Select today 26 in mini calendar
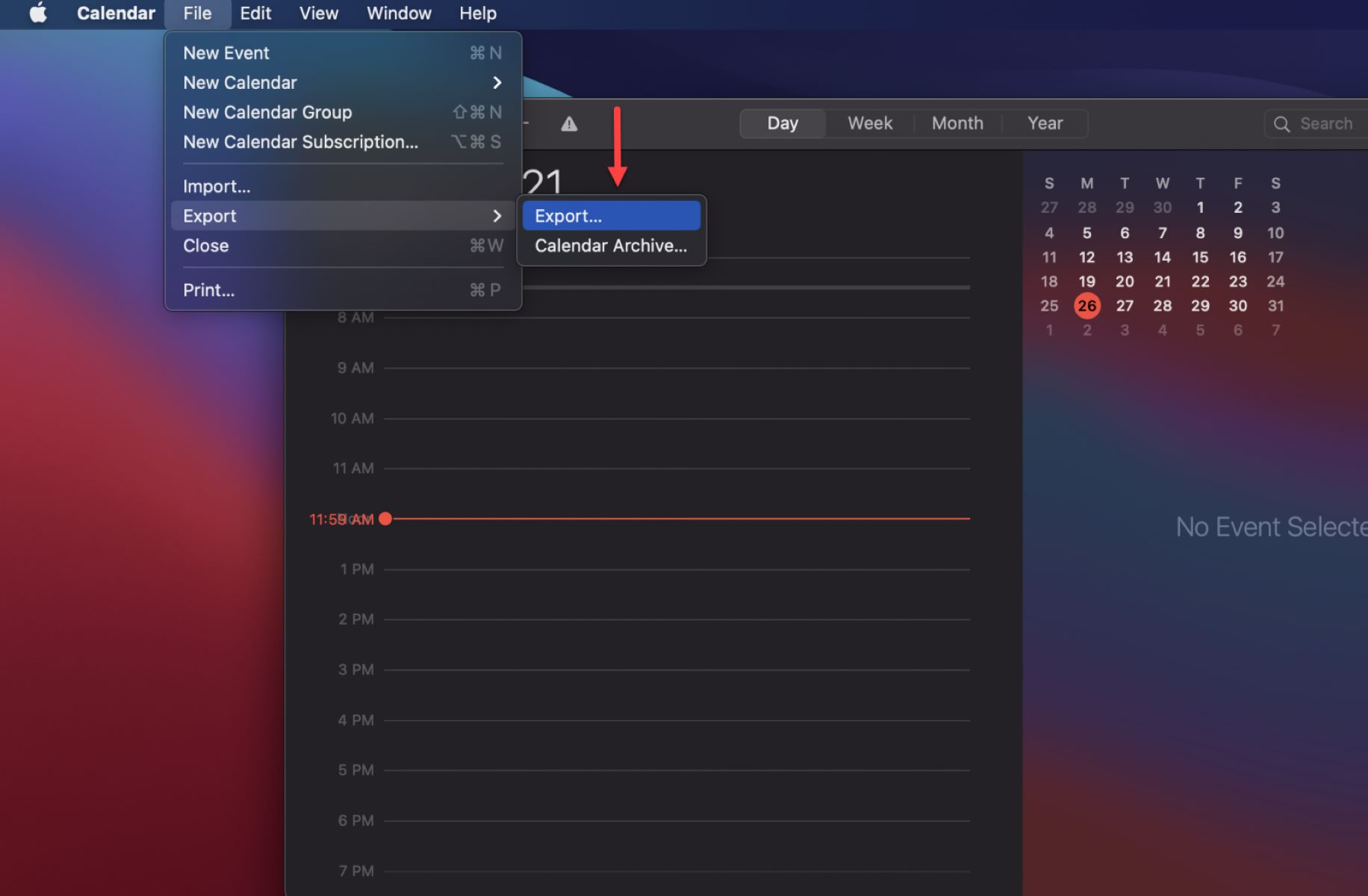The height and width of the screenshot is (896, 1368). pyautogui.click(x=1087, y=305)
